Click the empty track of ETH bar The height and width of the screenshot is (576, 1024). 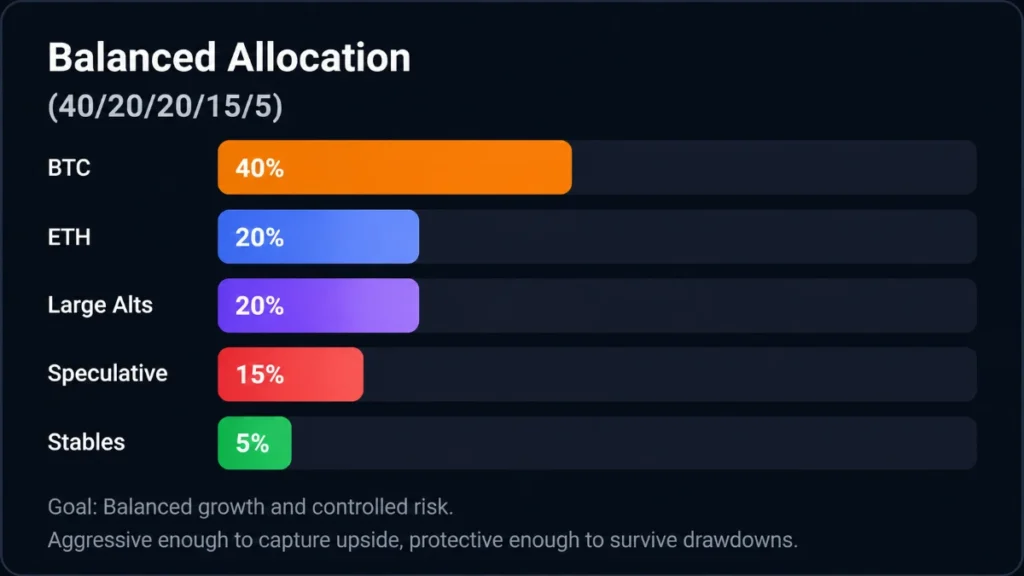698,236
